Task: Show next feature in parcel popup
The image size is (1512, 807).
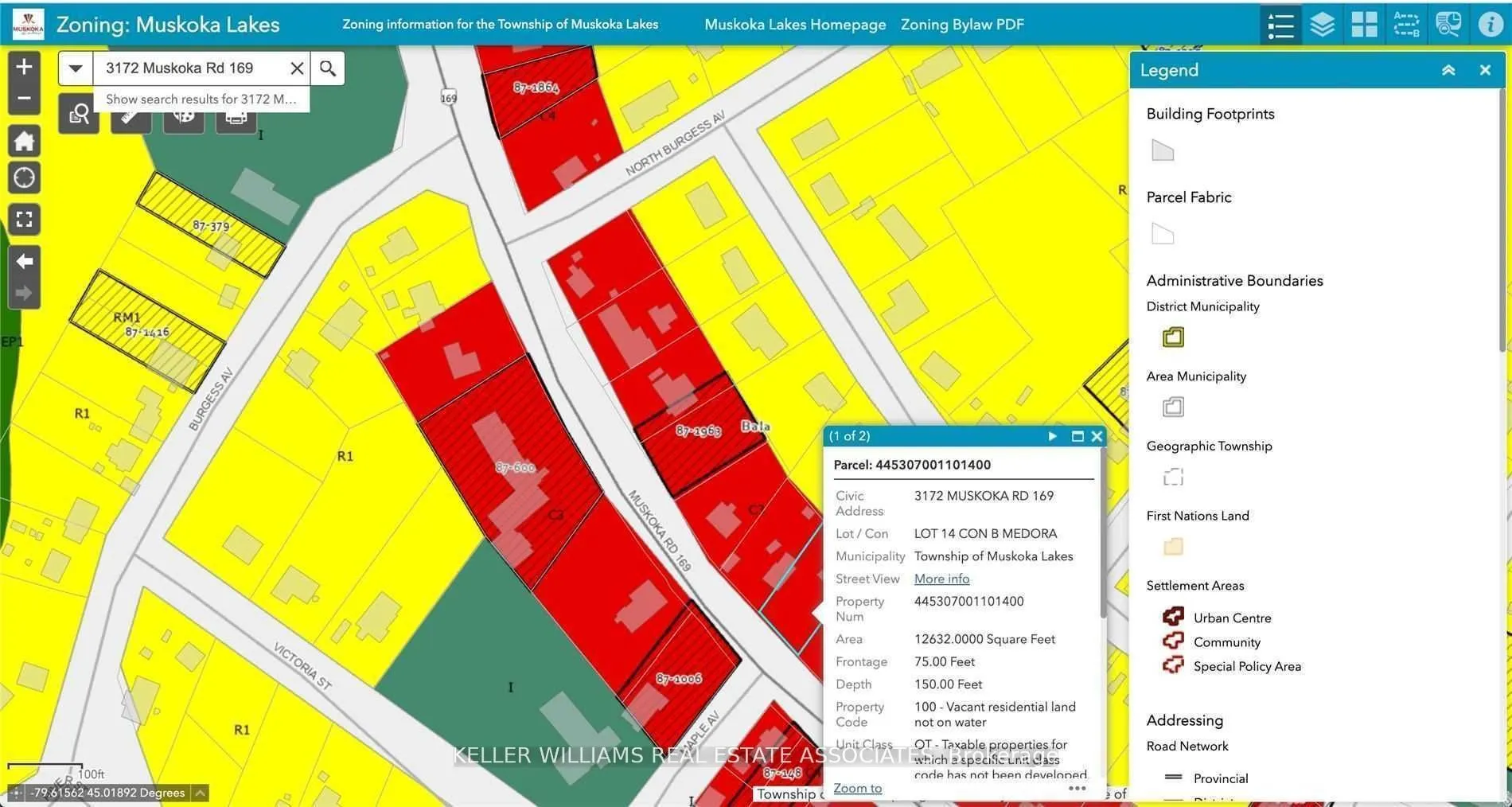Action: (x=1053, y=436)
